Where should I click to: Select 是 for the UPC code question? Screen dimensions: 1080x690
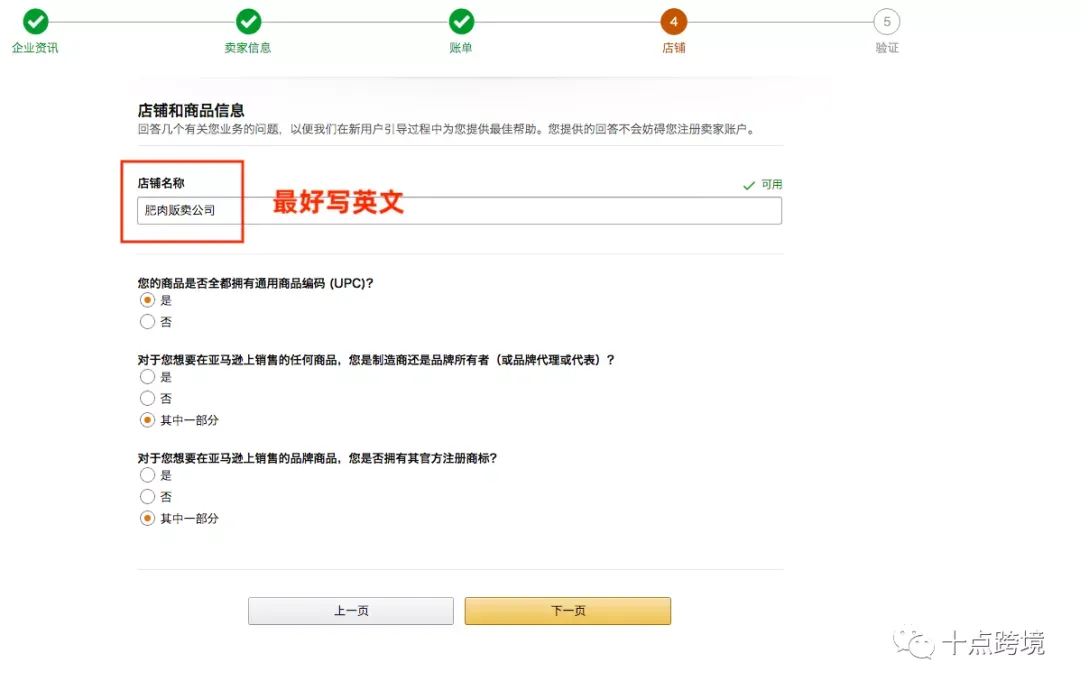[x=148, y=300]
